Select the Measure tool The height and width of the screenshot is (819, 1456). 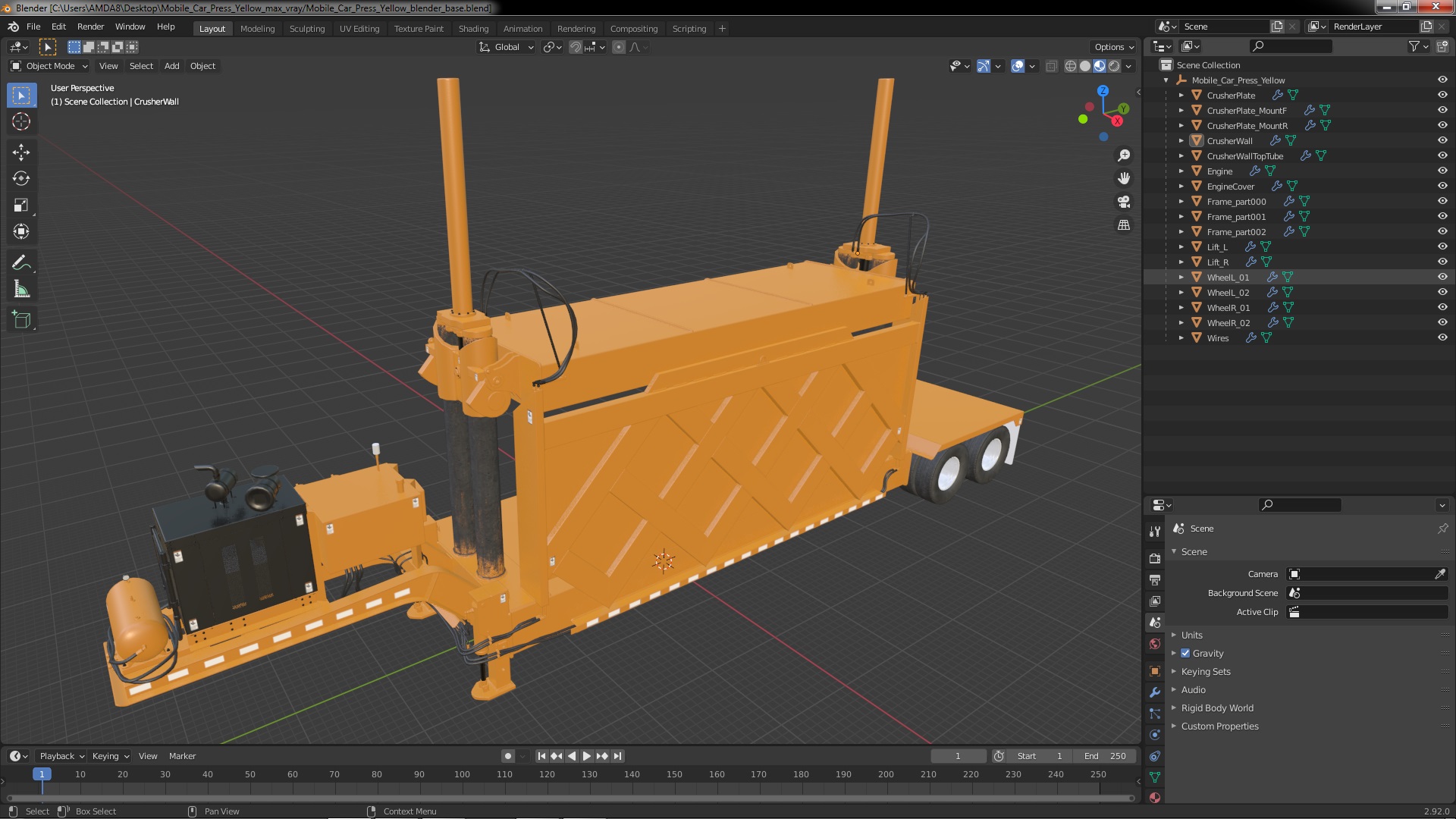[21, 290]
